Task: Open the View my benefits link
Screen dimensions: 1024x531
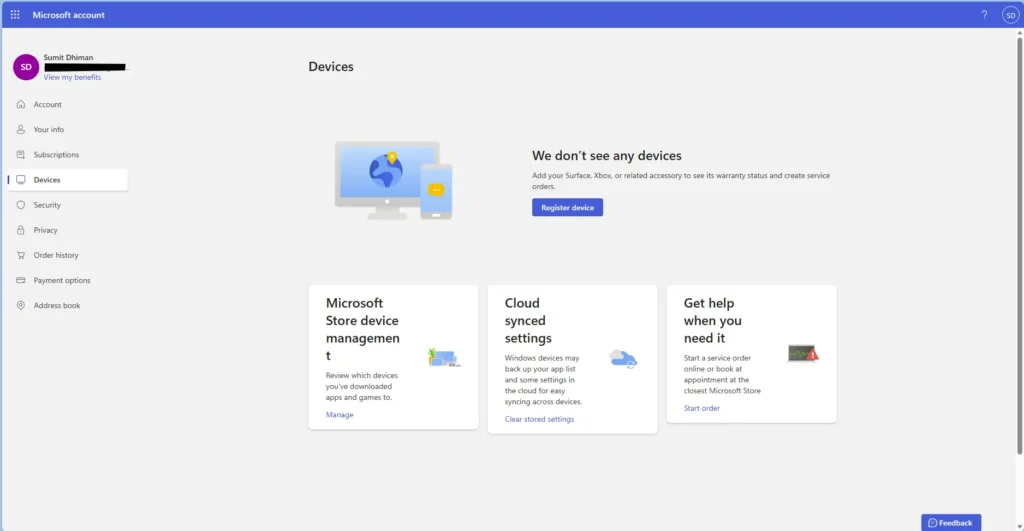Action: point(72,77)
